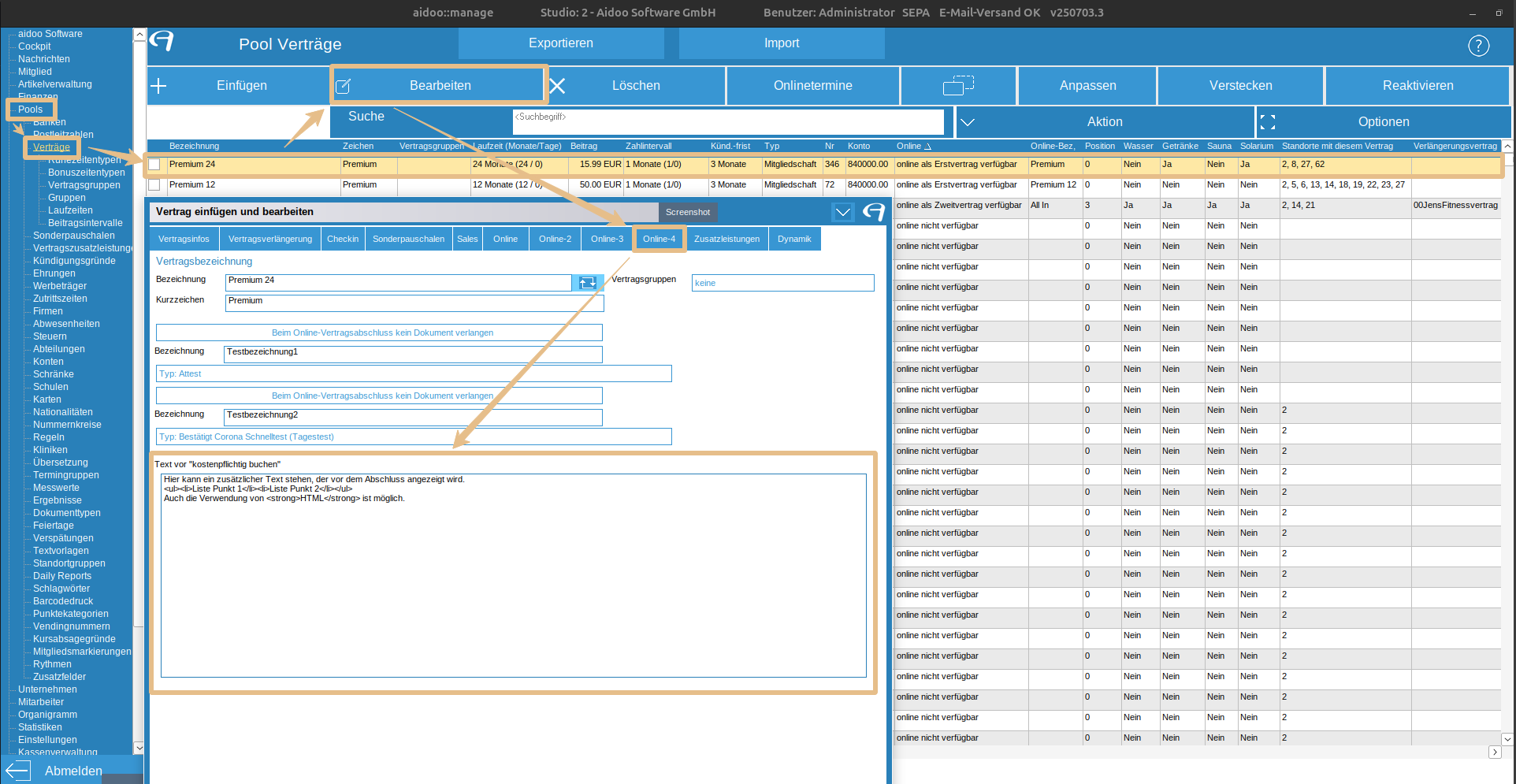This screenshot has width=1516, height=784.
Task: Click the sidebar scroll-up arrow
Action: [x=139, y=35]
